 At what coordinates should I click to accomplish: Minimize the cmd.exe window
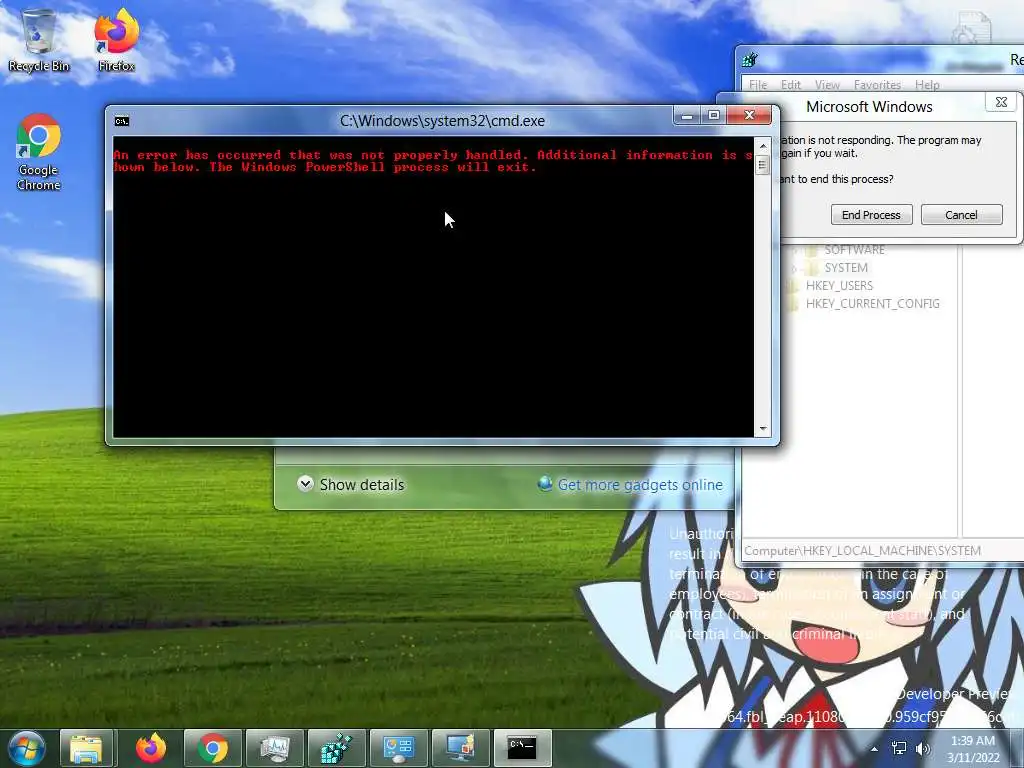pyautogui.click(x=687, y=116)
